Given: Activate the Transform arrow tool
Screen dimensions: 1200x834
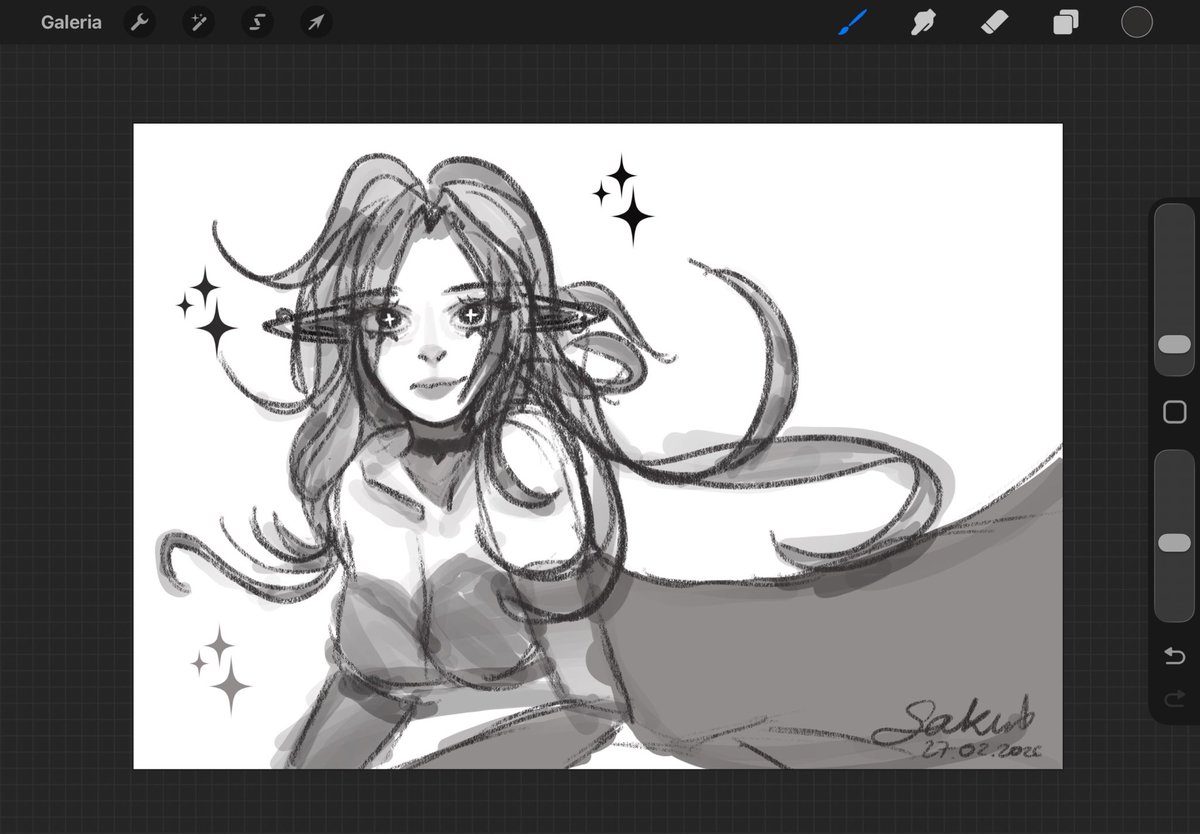Looking at the screenshot, I should click(x=316, y=22).
